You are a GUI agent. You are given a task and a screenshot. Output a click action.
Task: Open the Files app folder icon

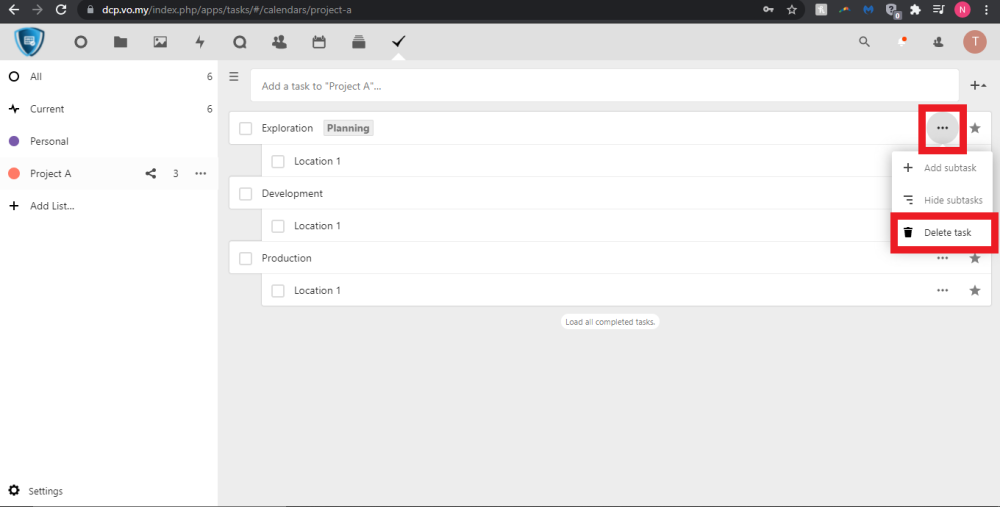pos(120,42)
